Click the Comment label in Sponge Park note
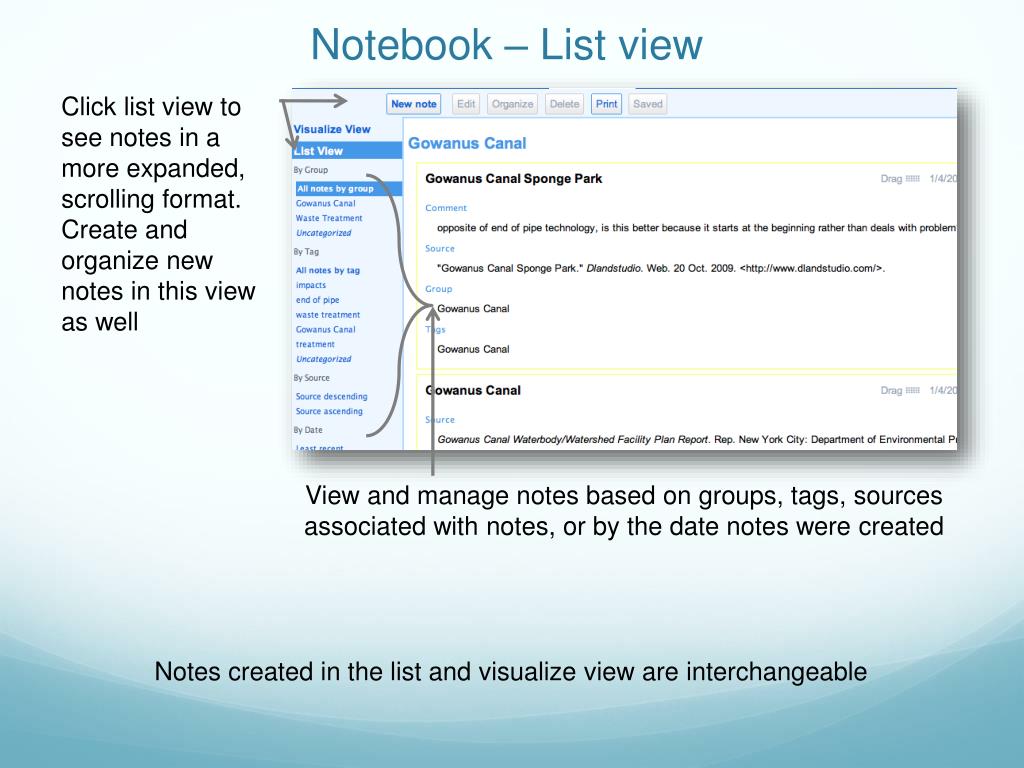 point(446,208)
